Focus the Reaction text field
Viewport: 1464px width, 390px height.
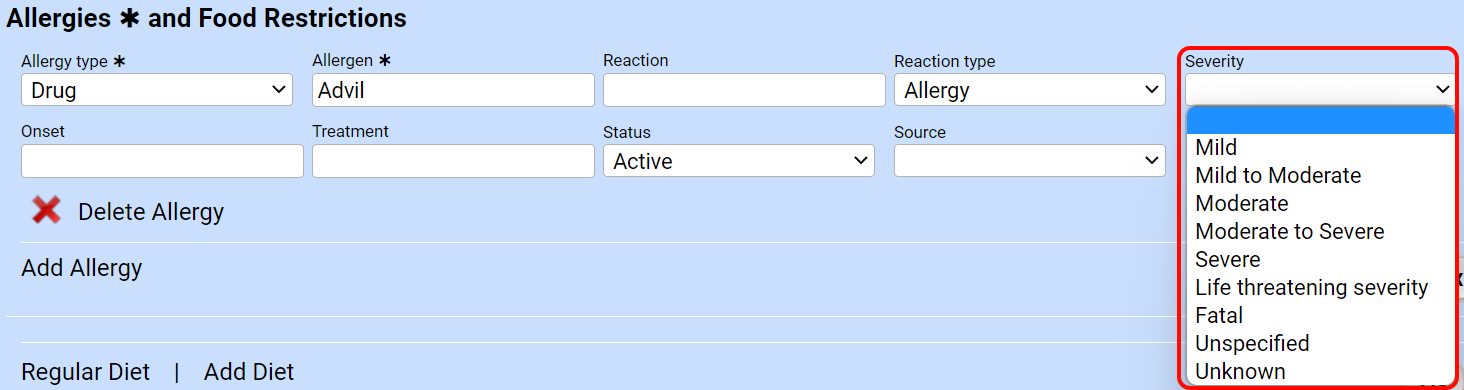tap(744, 90)
